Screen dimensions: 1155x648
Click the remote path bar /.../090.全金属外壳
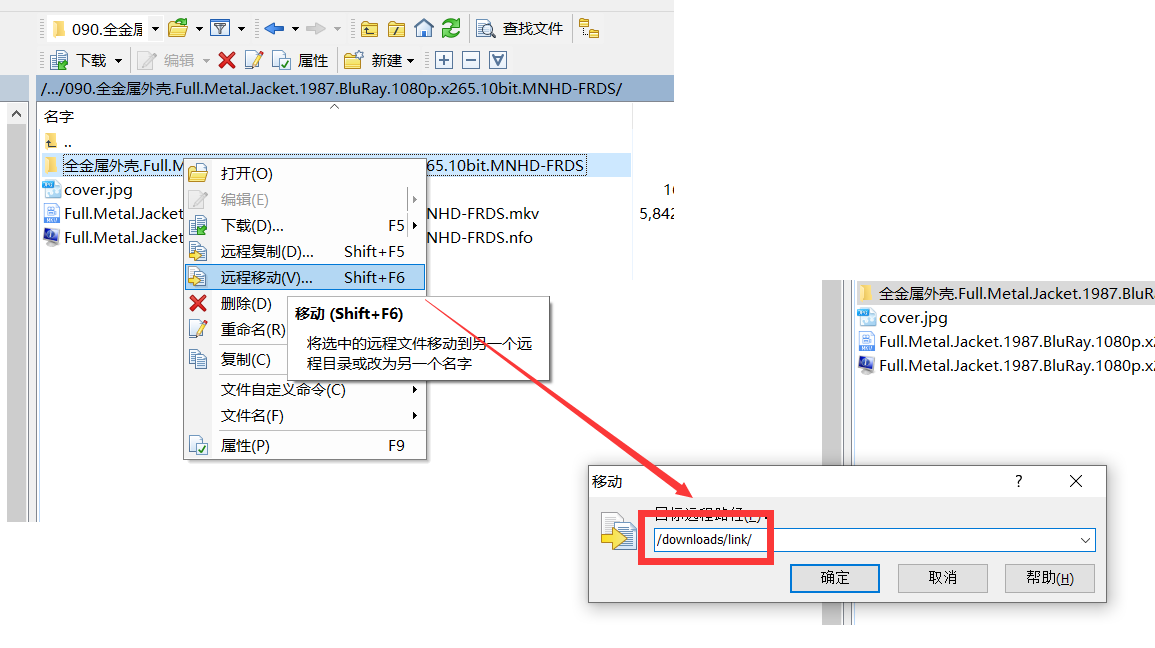(355, 88)
